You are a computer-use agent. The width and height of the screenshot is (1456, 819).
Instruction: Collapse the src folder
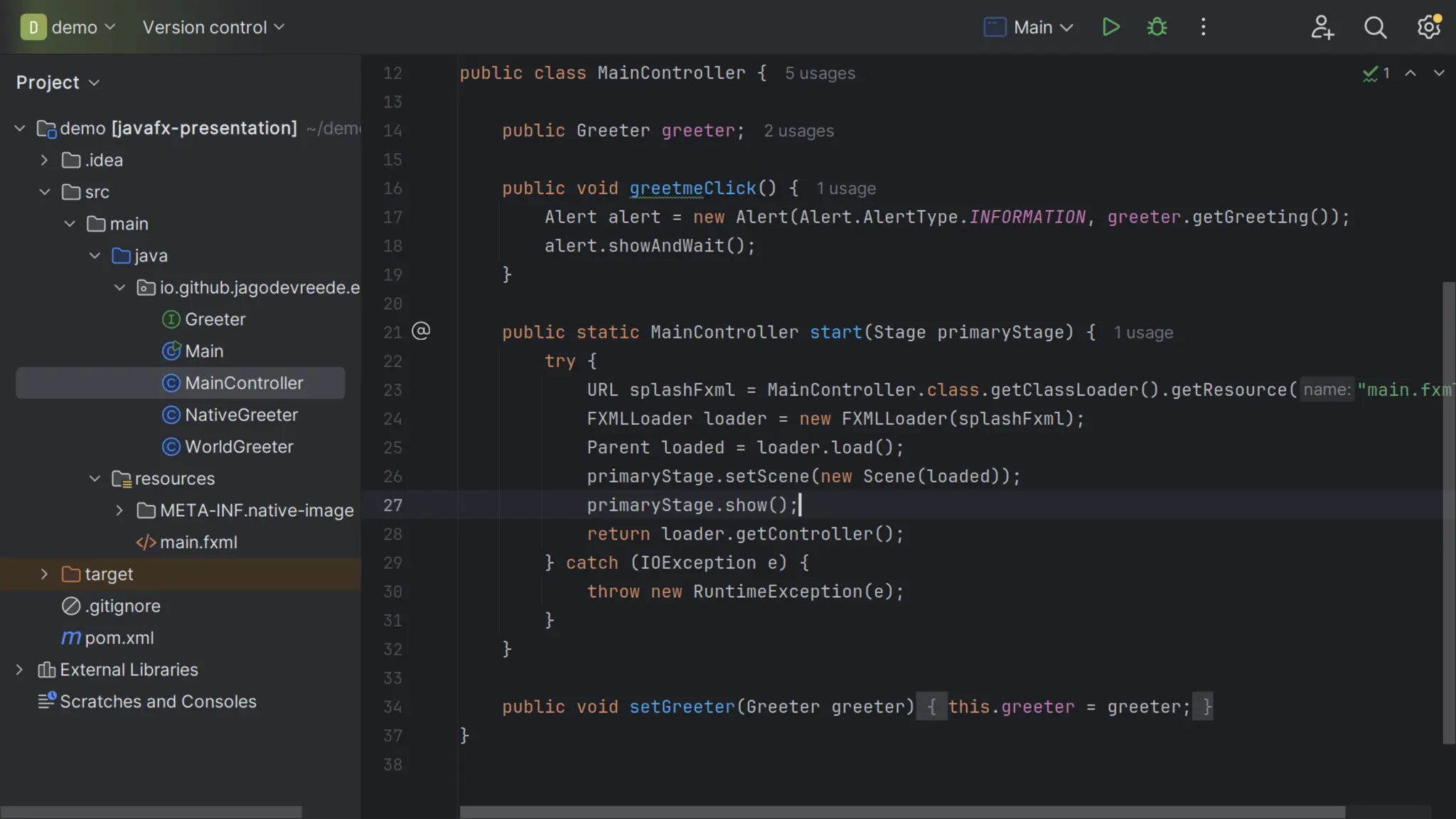click(45, 192)
